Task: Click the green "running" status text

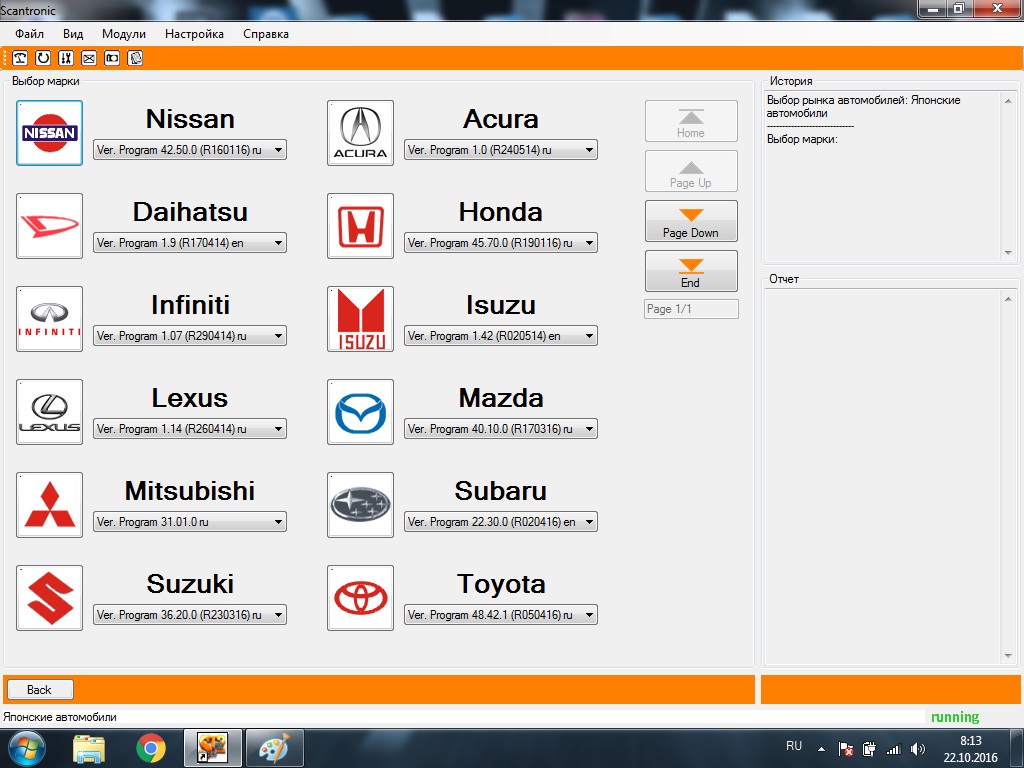Action: 955,717
